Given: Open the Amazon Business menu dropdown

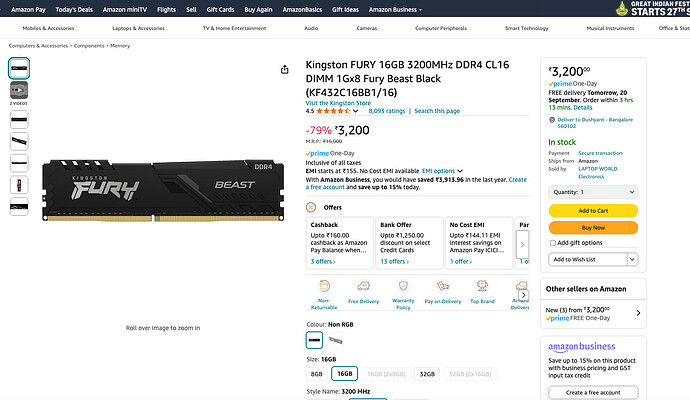Looking at the screenshot, I should click(x=395, y=9).
